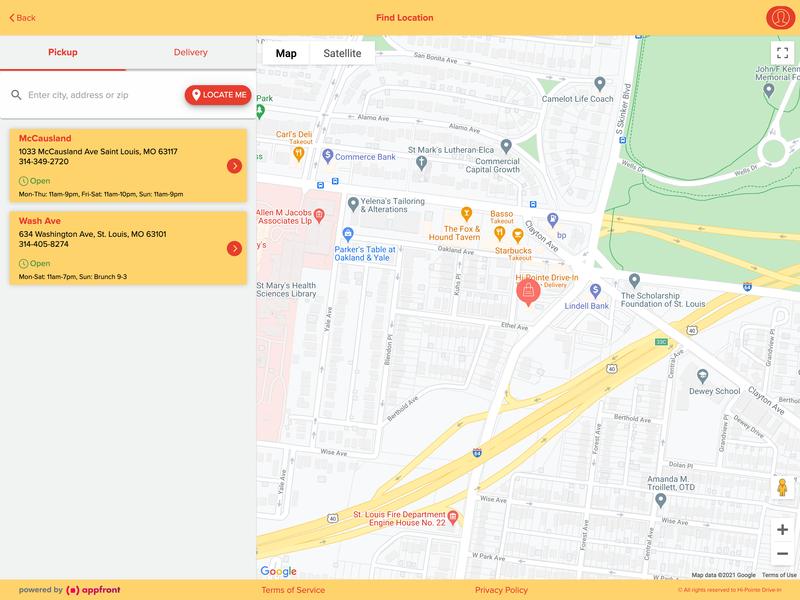The width and height of the screenshot is (800, 600).
Task: Click the appfront powered-by logo
Action: (93, 590)
